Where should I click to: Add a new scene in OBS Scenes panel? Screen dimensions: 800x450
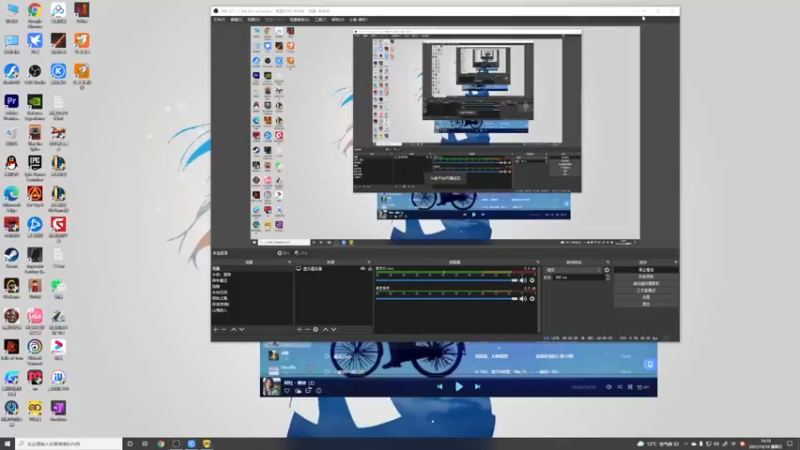(x=215, y=330)
